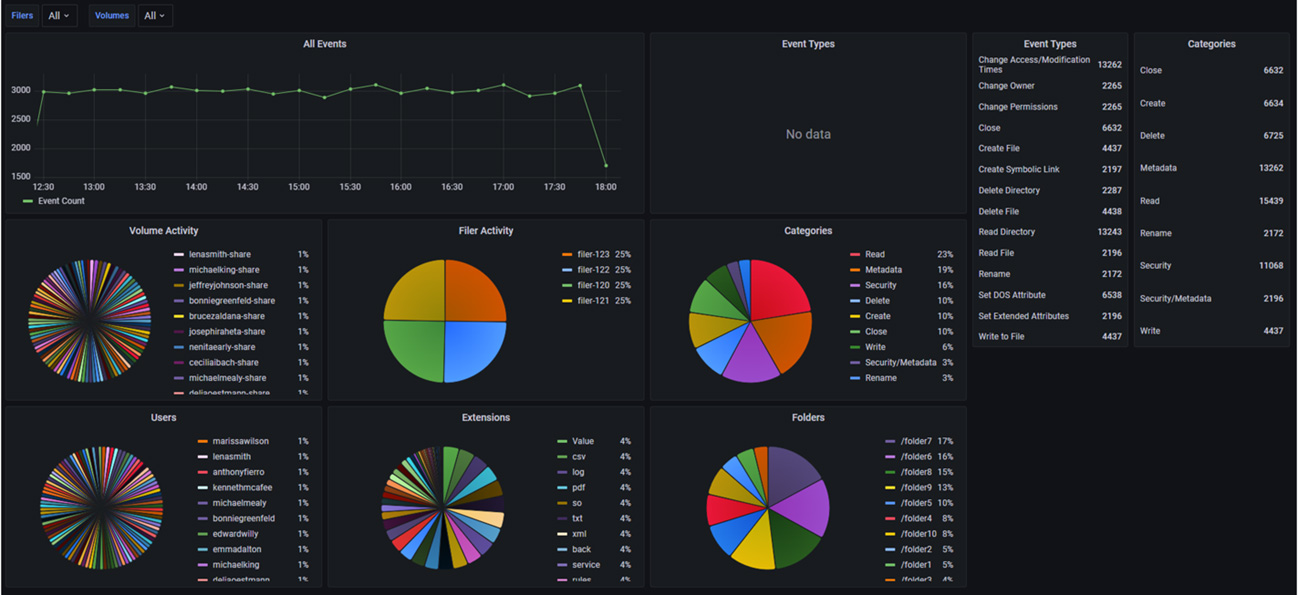This screenshot has height=595, width=1298.
Task: Open the Volumes All dropdown
Action: [155, 16]
